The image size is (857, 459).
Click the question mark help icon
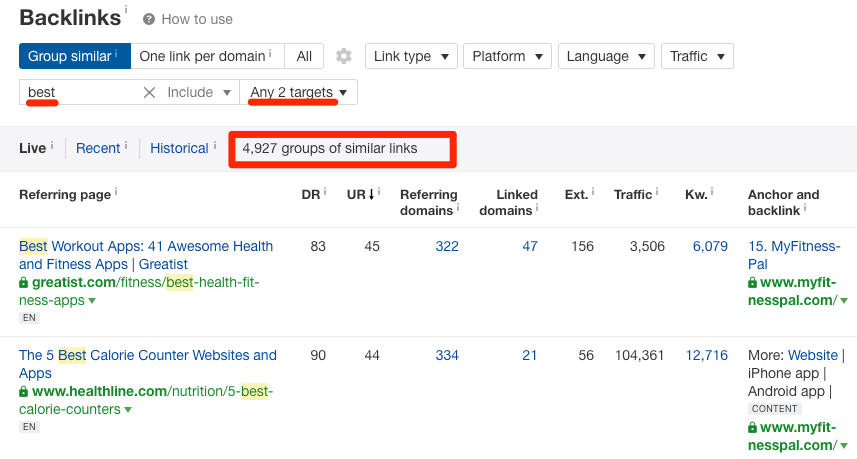pyautogui.click(x=149, y=20)
